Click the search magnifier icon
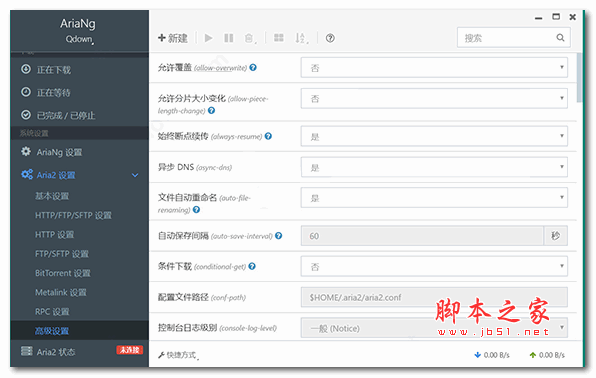596x378 pixels. pyautogui.click(x=560, y=38)
